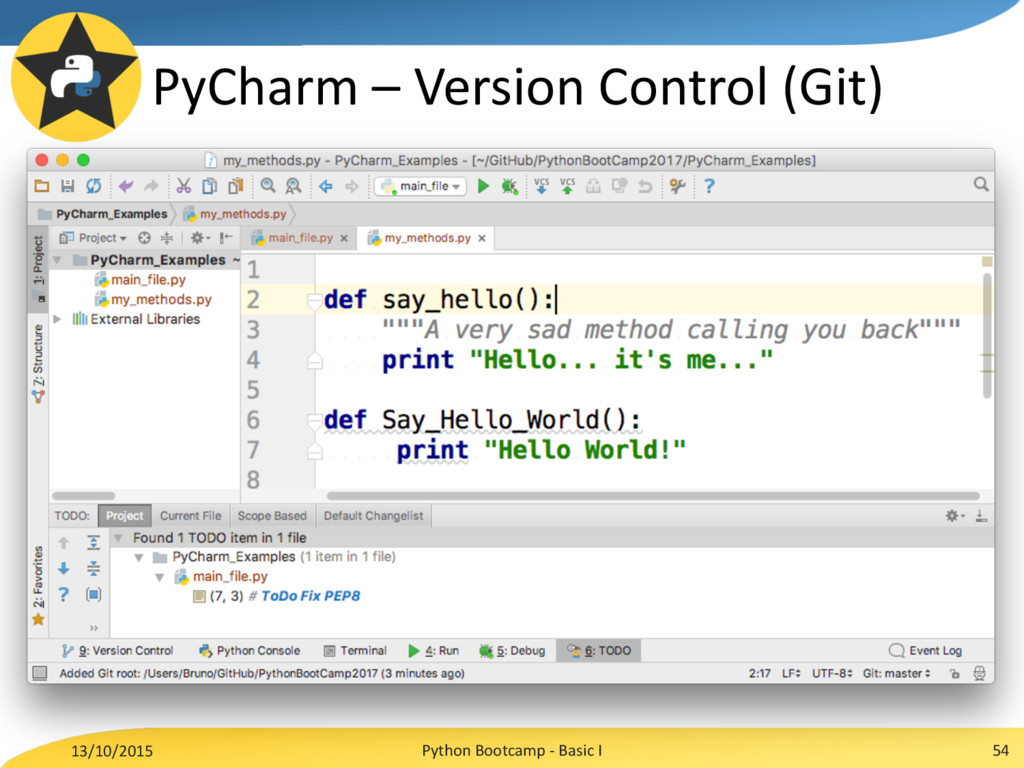Open the main_file run configuration dropdown
Image resolution: width=1024 pixels, height=768 pixels.
coord(421,186)
